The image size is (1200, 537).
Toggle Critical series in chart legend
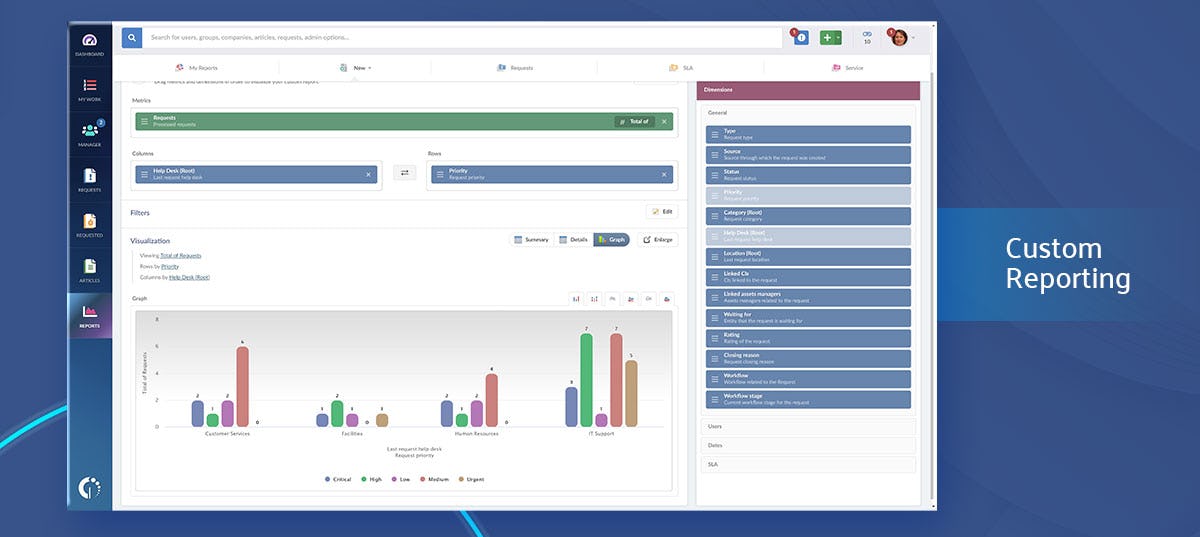338,479
